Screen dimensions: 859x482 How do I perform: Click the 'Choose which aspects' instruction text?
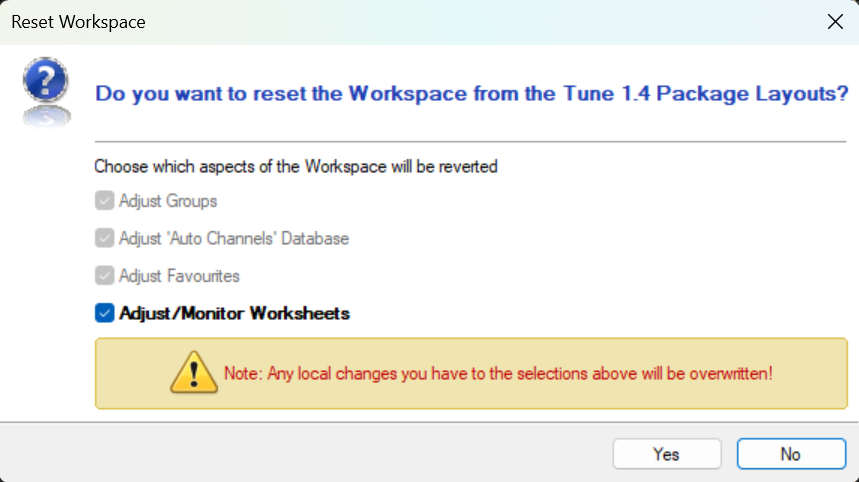[x=296, y=166]
